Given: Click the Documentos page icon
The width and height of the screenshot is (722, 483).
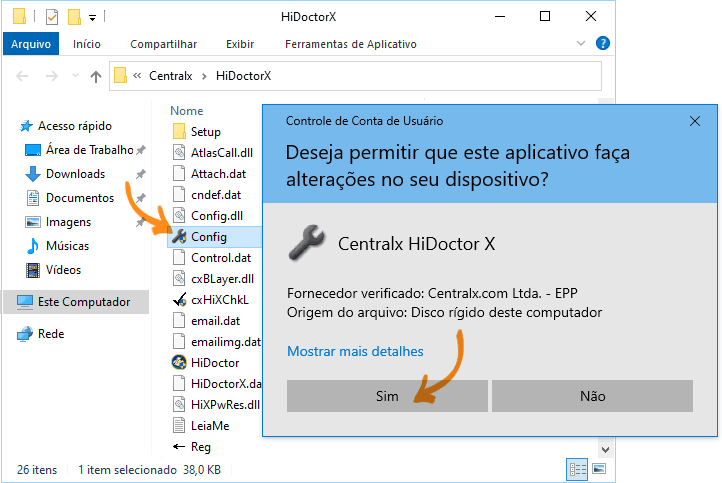Looking at the screenshot, I should pos(33,198).
